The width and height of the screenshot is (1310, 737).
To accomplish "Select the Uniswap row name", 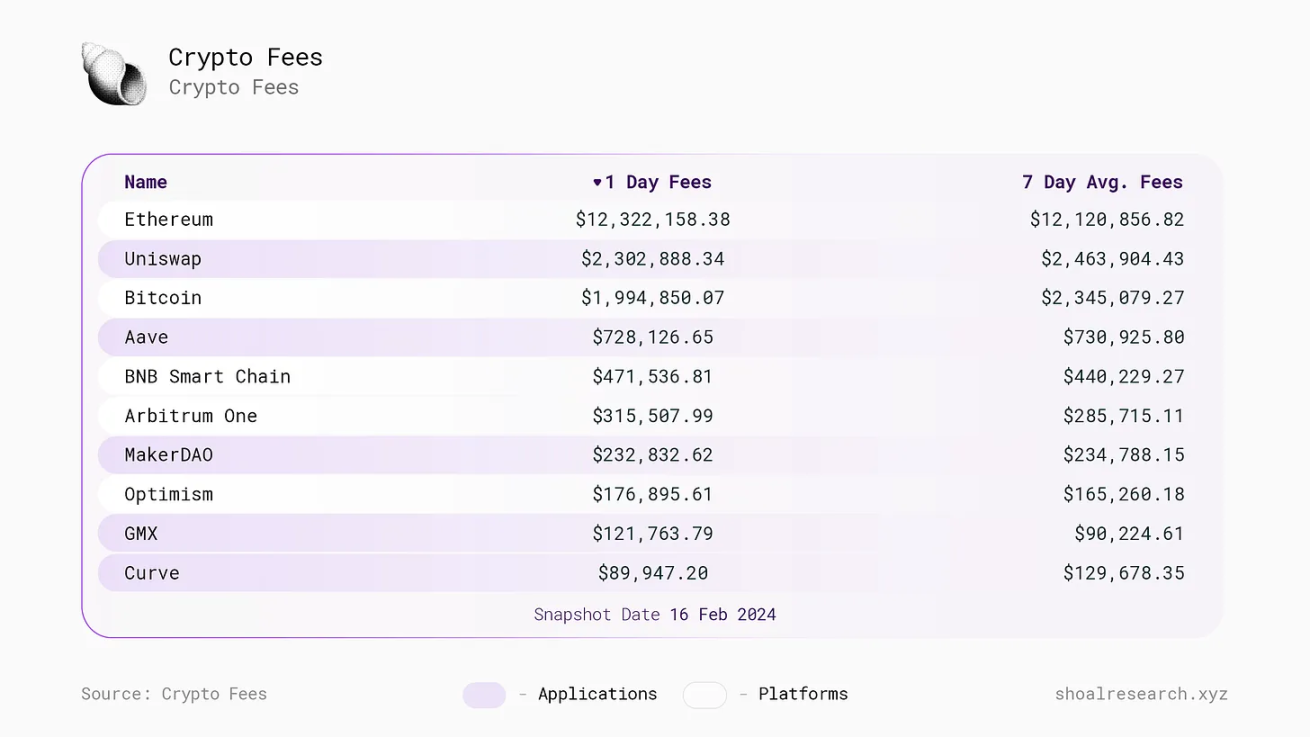I will 163,259.
